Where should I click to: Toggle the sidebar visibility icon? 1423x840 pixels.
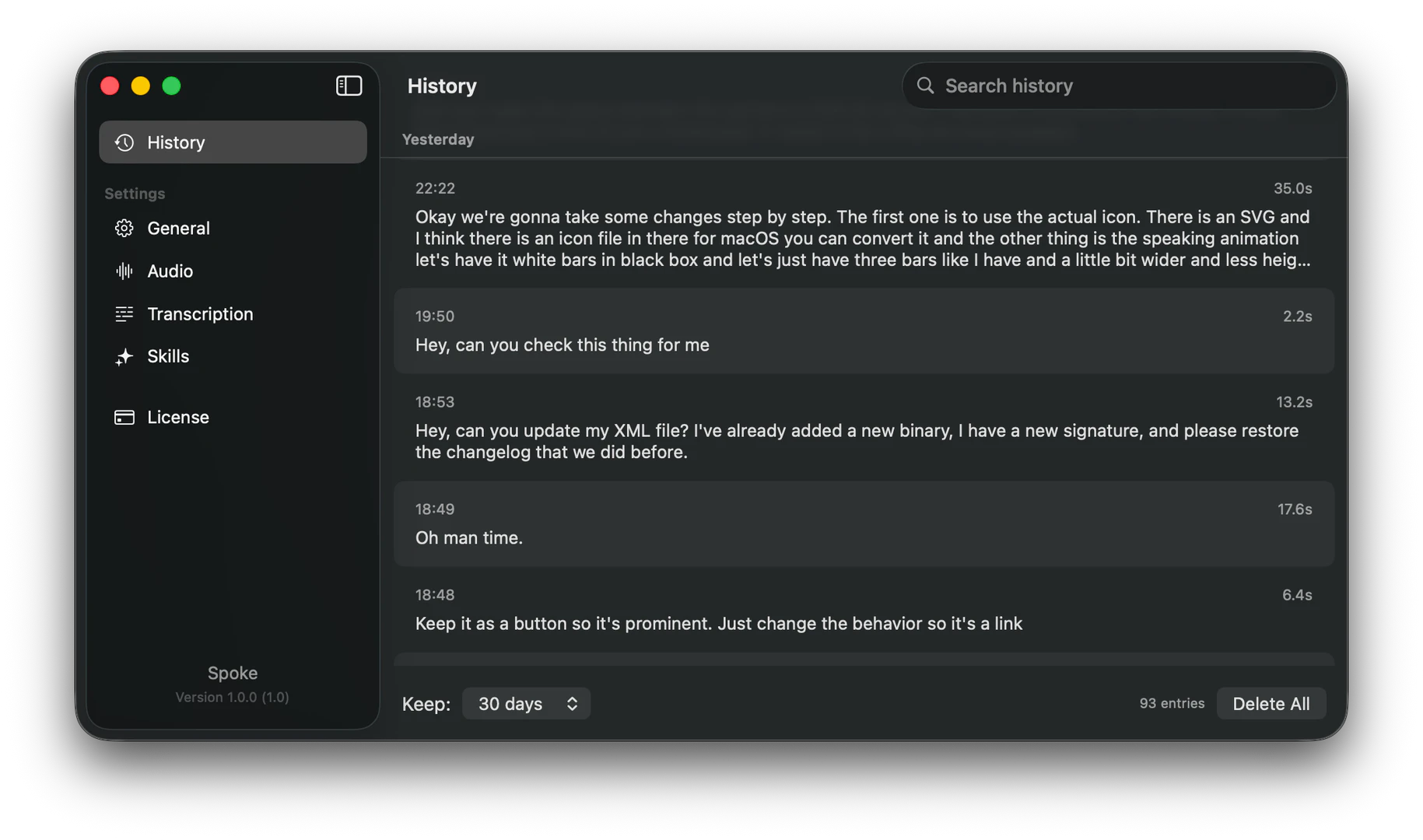[x=349, y=86]
